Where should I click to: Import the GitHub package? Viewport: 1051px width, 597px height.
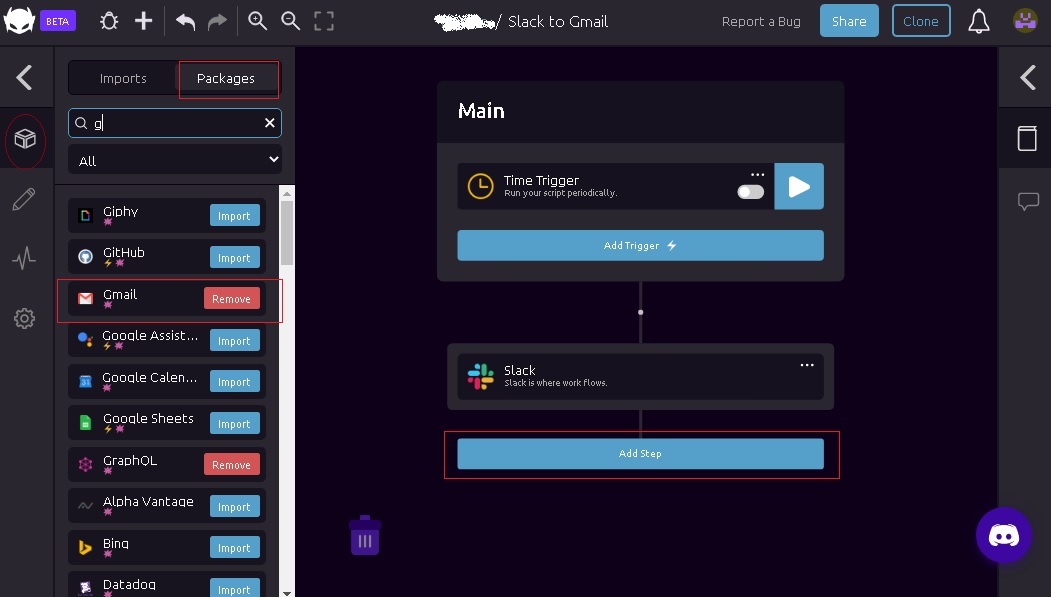[235, 257]
